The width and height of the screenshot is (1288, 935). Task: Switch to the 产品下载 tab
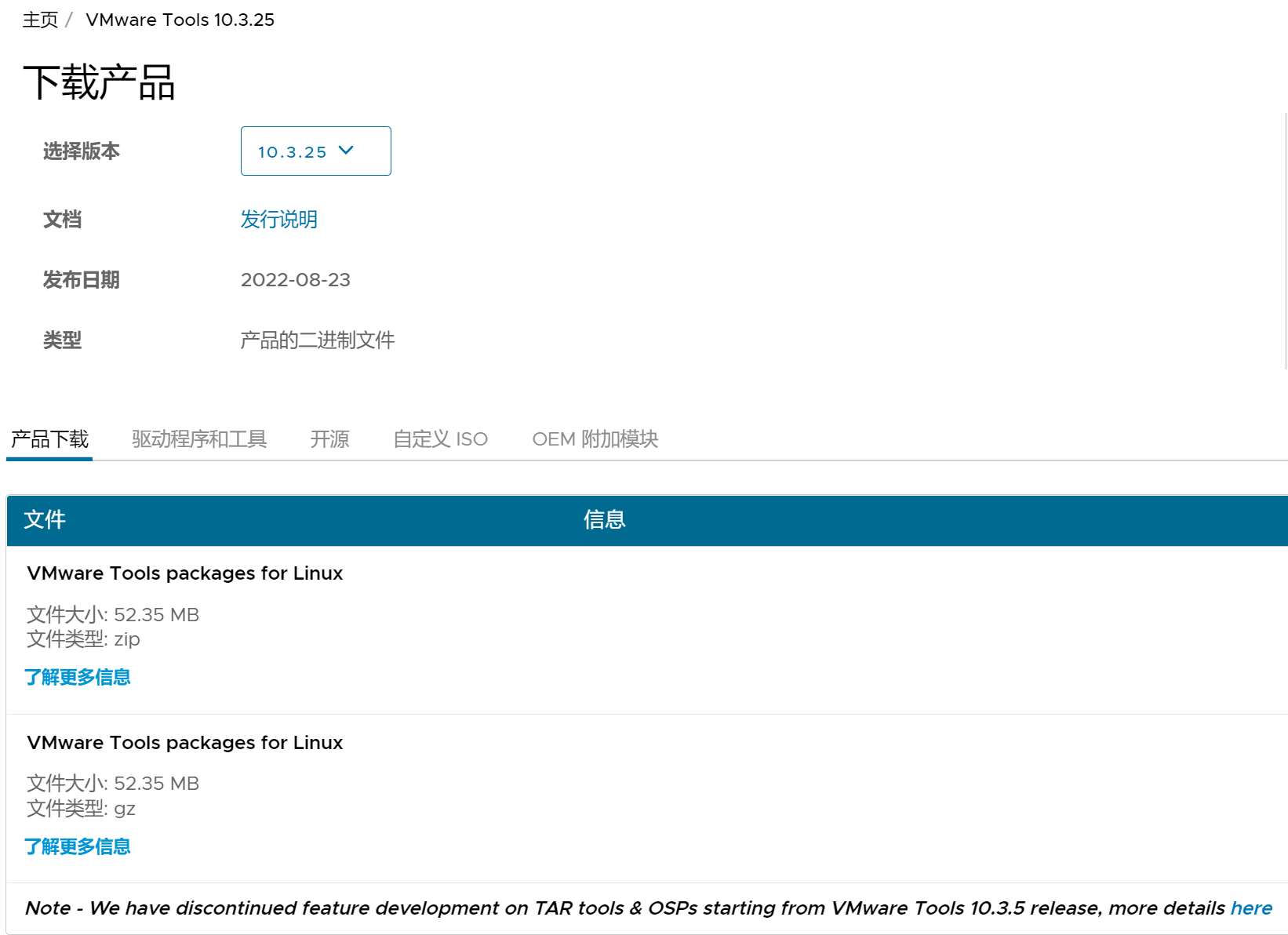coord(49,439)
